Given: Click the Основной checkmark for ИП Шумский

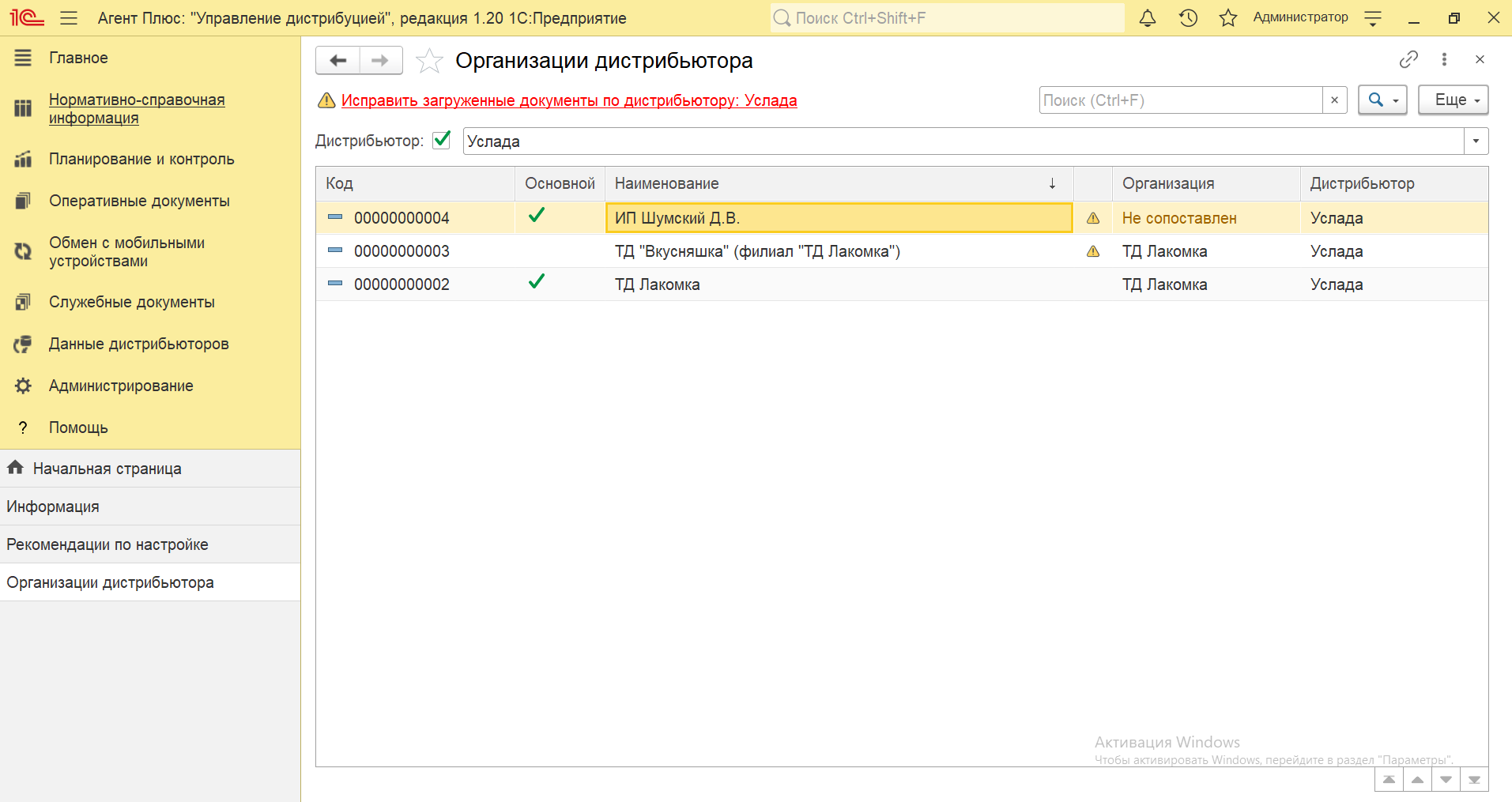Looking at the screenshot, I should (x=537, y=215).
